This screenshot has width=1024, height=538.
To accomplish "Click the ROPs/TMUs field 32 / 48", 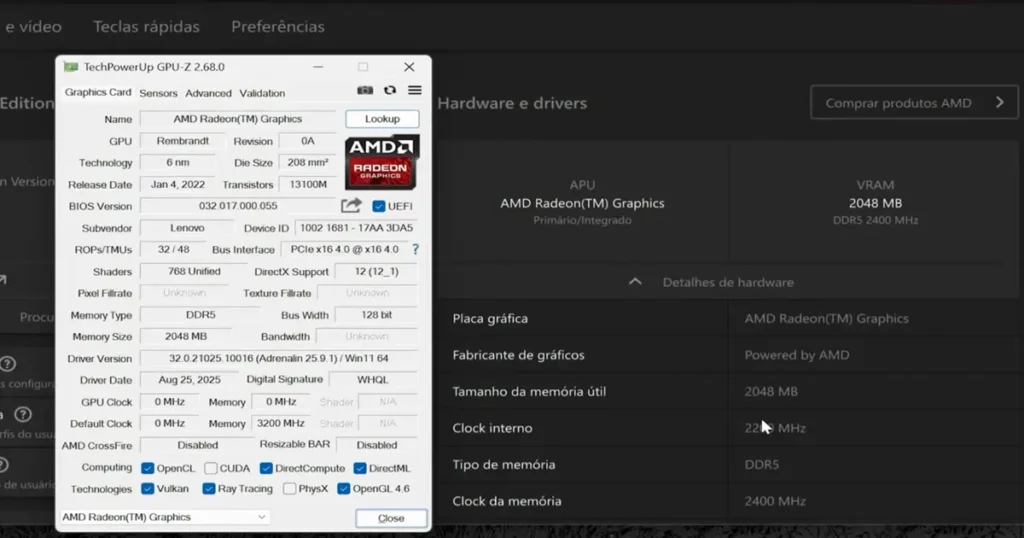I will coord(173,249).
